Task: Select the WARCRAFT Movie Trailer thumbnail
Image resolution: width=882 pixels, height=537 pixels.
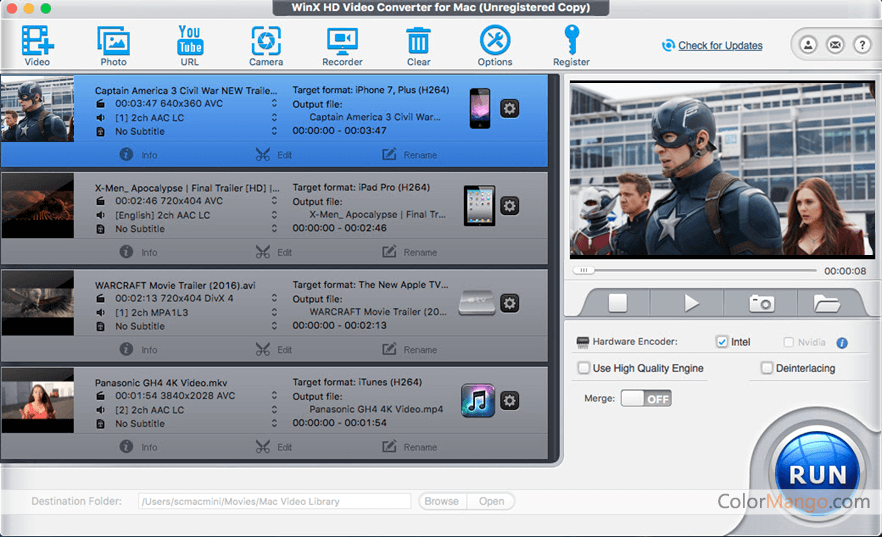Action: click(x=38, y=303)
